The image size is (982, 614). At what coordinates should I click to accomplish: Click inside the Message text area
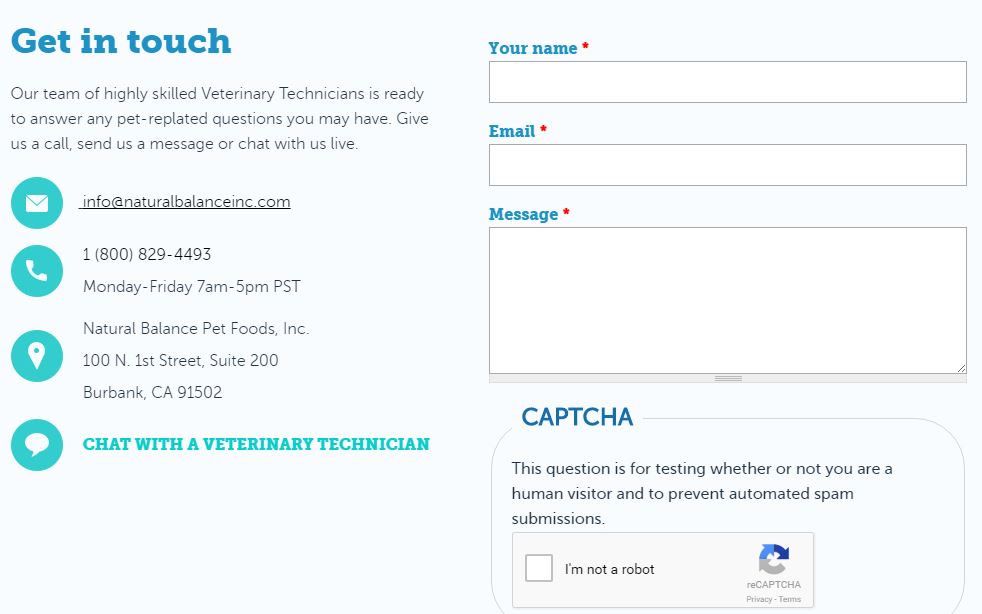click(727, 300)
